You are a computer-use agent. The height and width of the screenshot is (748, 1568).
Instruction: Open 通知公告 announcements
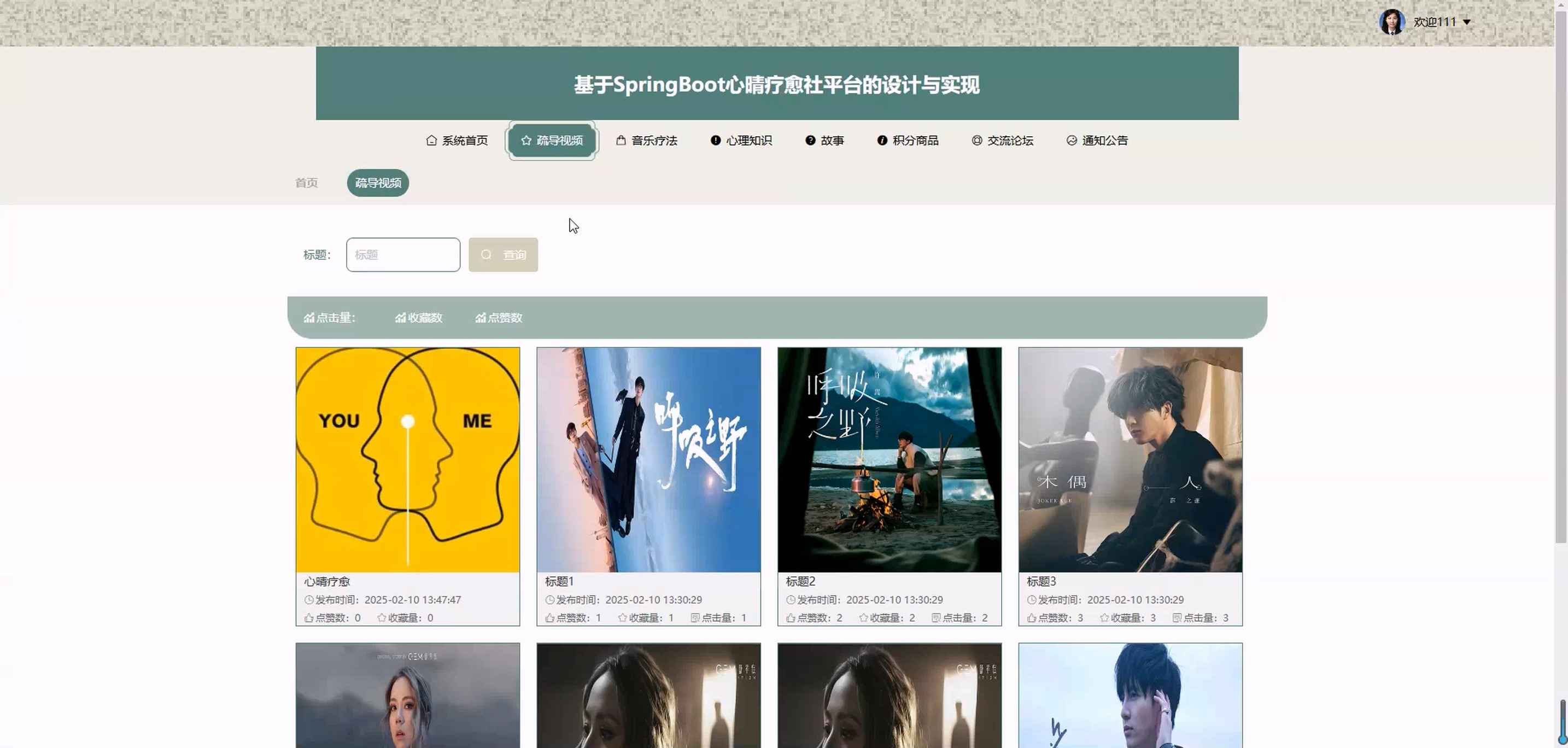click(1097, 141)
